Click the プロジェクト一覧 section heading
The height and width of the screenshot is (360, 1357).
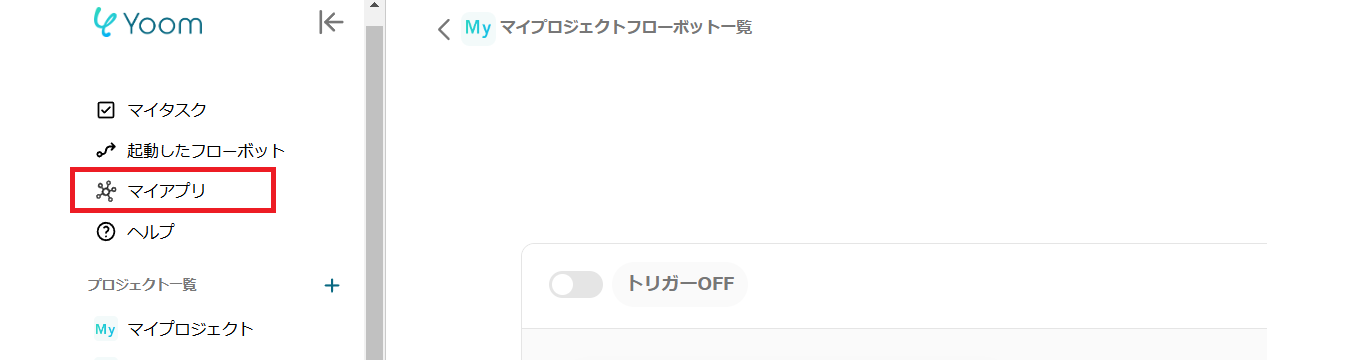142,285
